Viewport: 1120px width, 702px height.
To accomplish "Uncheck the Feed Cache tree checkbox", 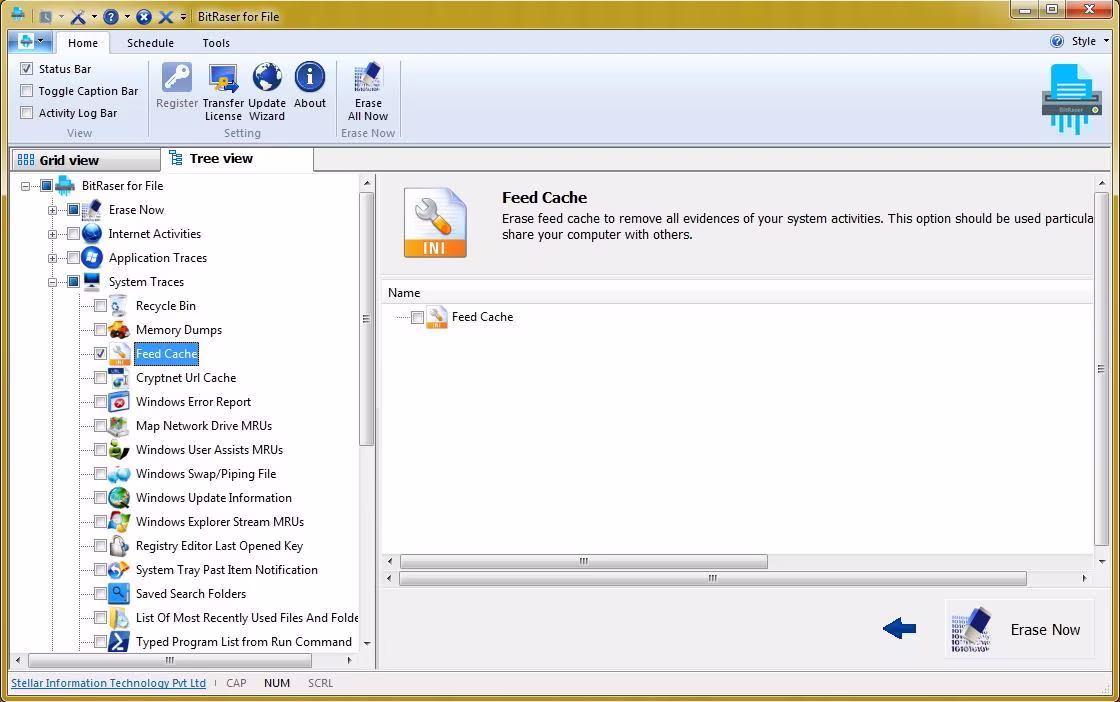I will point(101,353).
